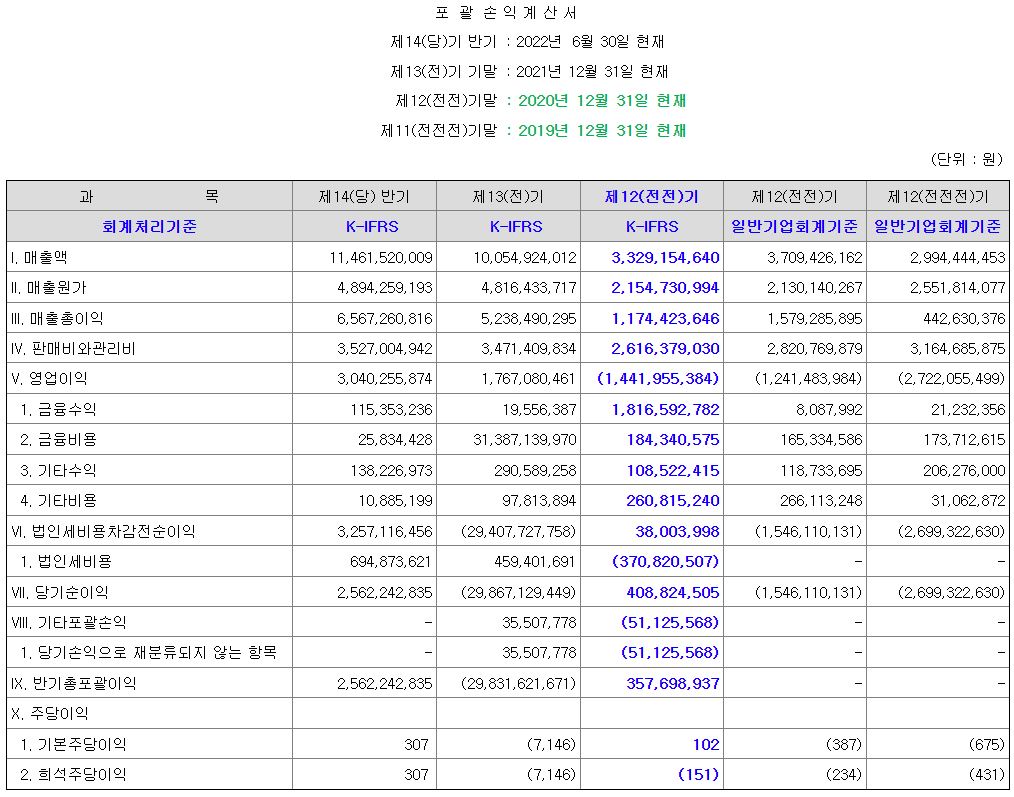
Task: Select the 영업이익 value 3,040,255,874
Action: [385, 378]
